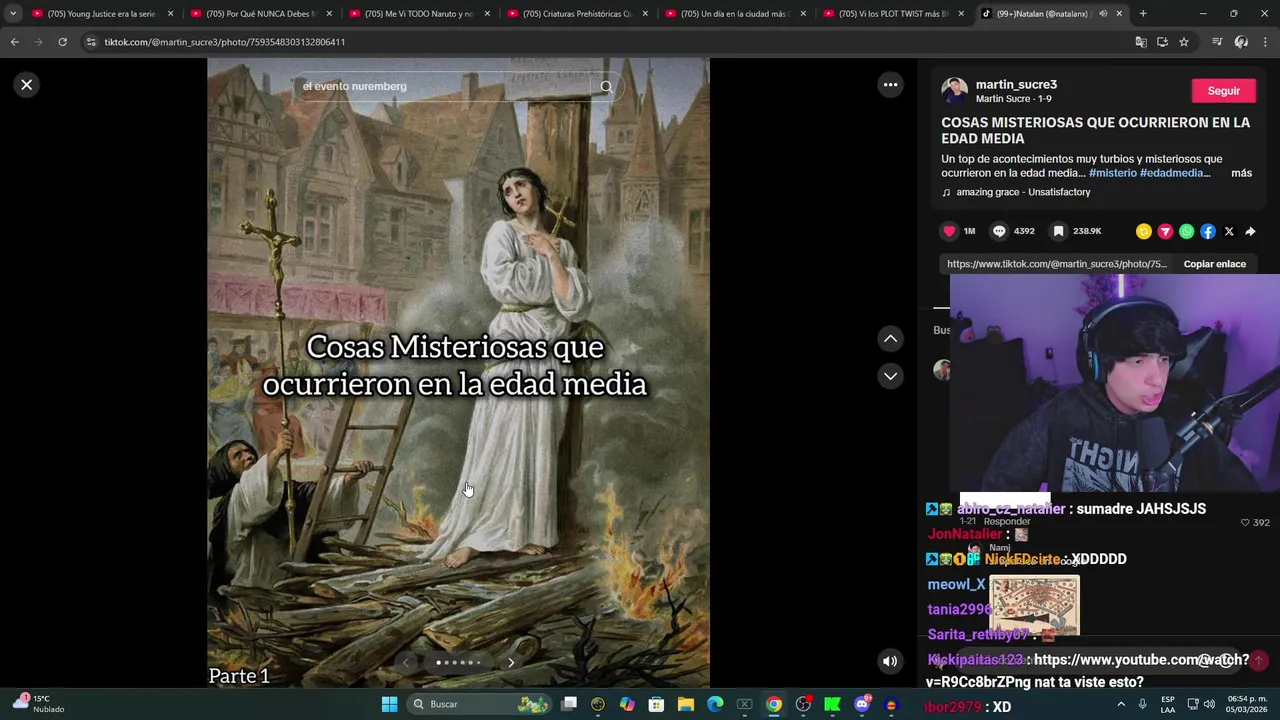Open martin_sucre3 profile avatar
The image size is (1280, 720).
pos(954,91)
